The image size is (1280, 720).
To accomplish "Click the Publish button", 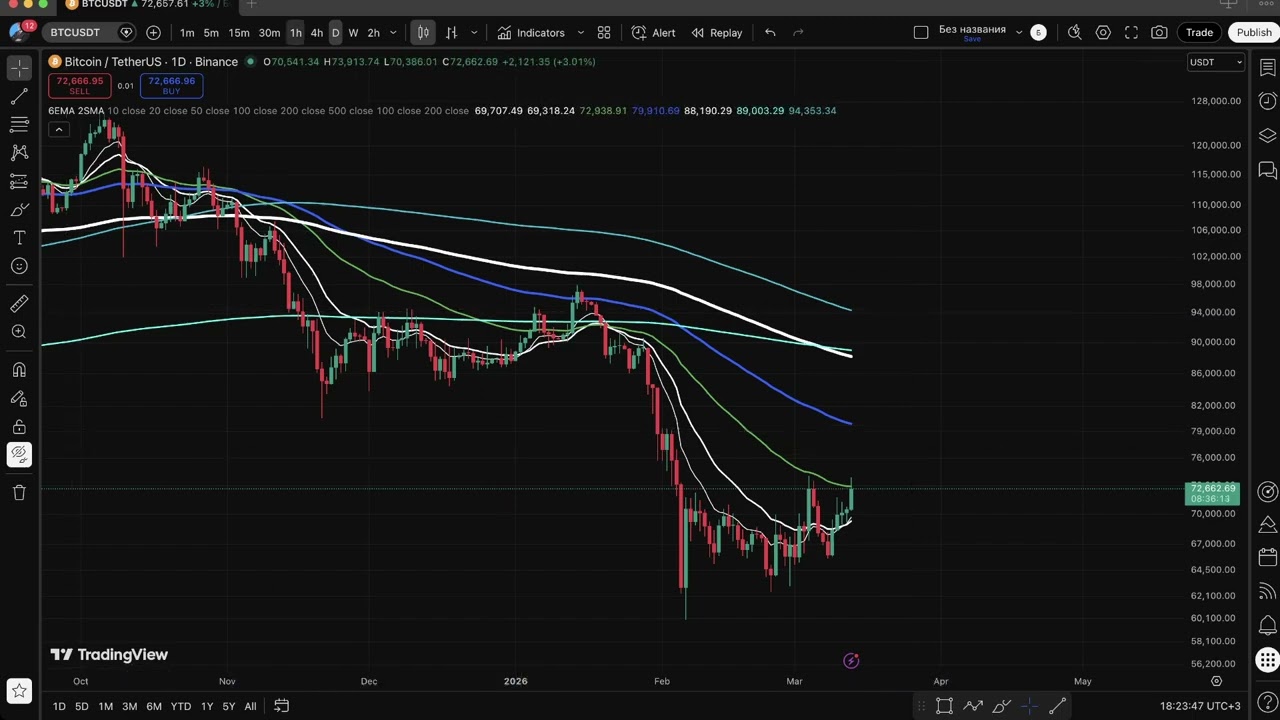I will (x=1254, y=33).
